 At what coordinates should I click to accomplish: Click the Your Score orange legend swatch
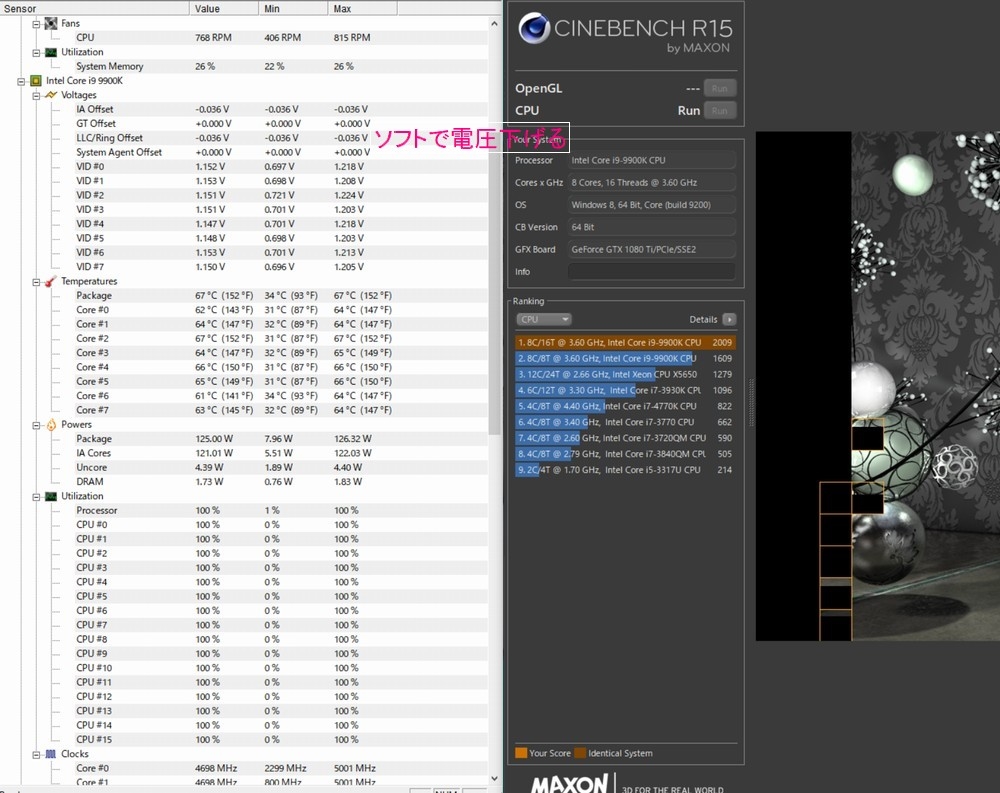coord(521,753)
